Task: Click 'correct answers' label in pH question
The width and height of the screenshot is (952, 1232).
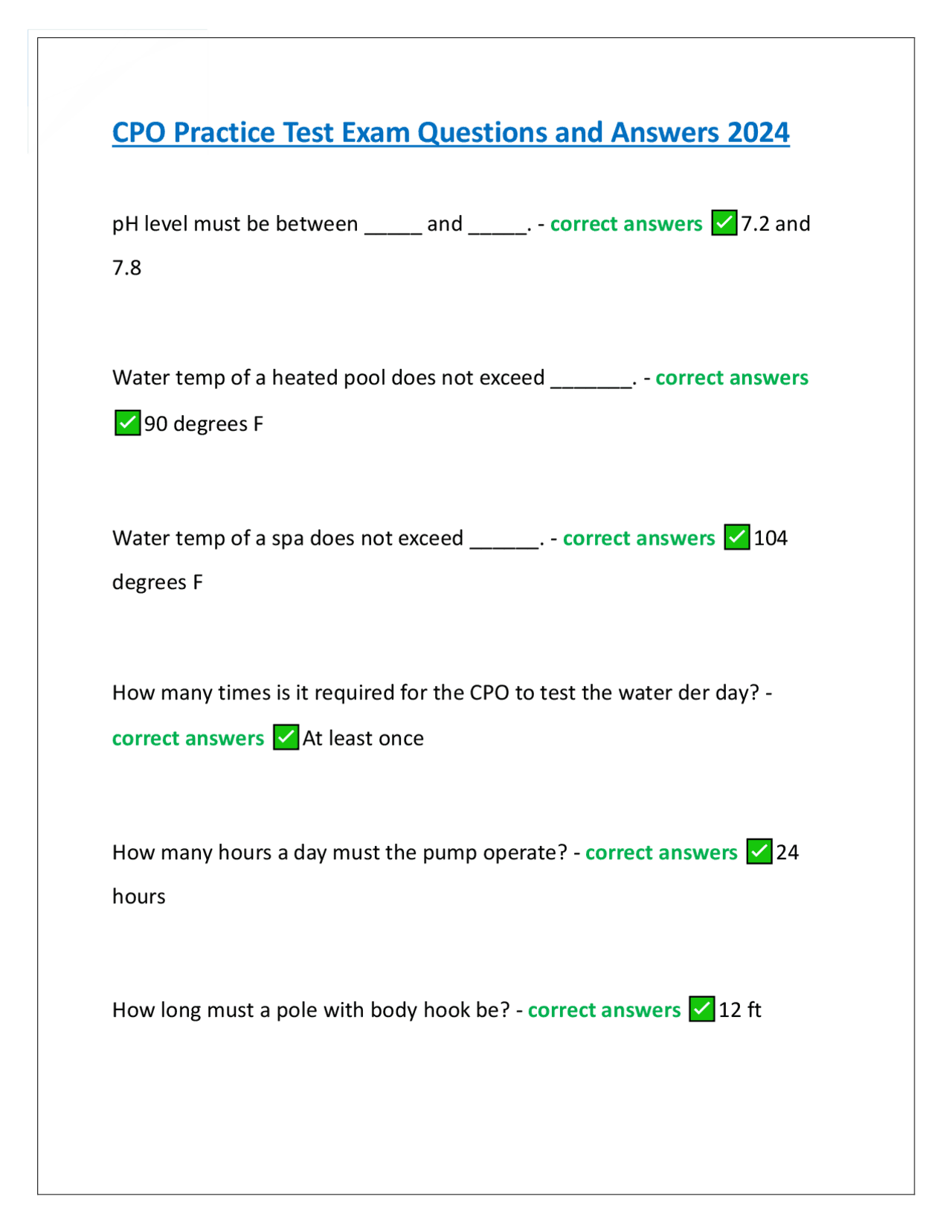Action: pyautogui.click(x=625, y=224)
